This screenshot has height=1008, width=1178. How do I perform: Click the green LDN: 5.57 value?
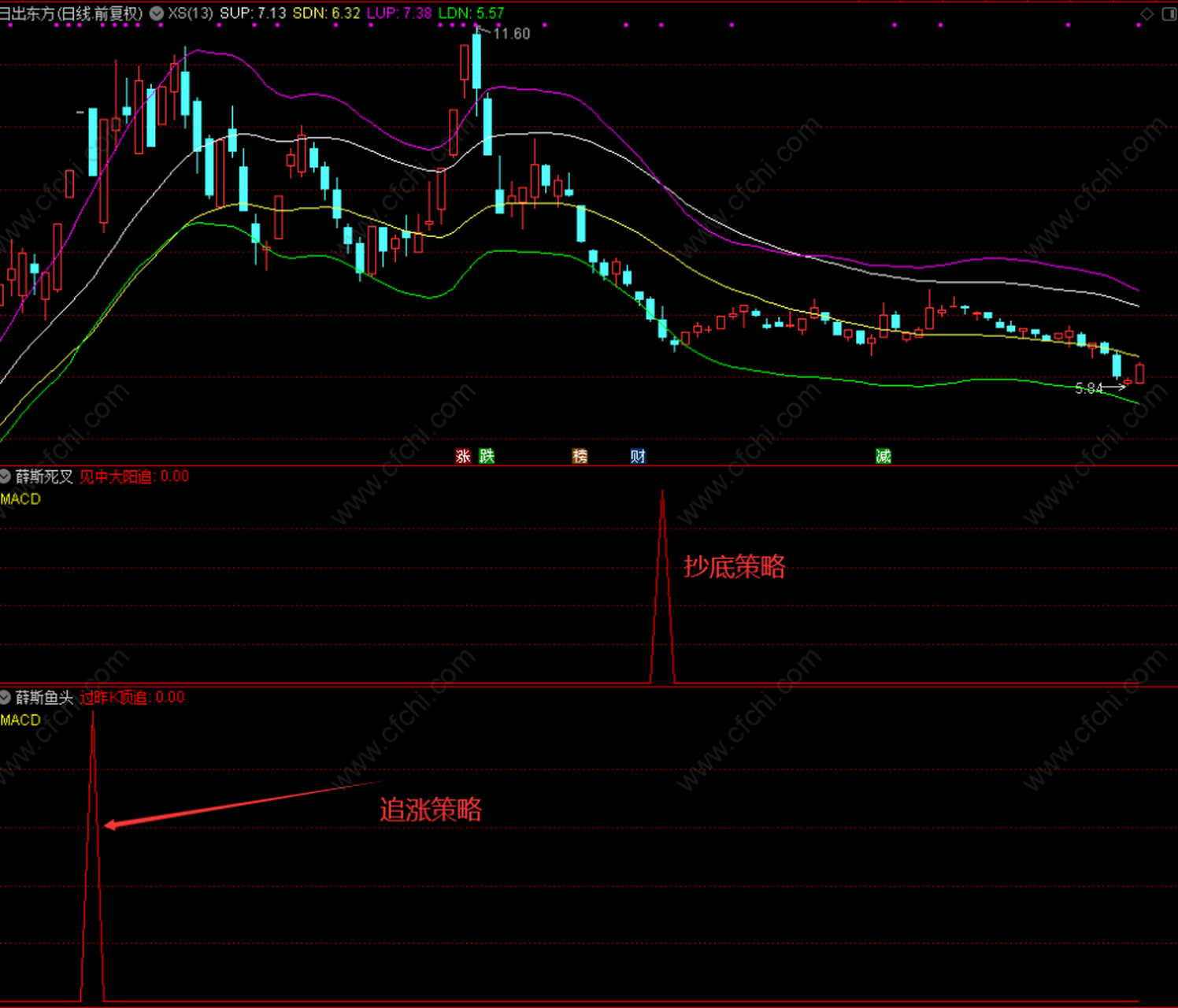coord(471,13)
